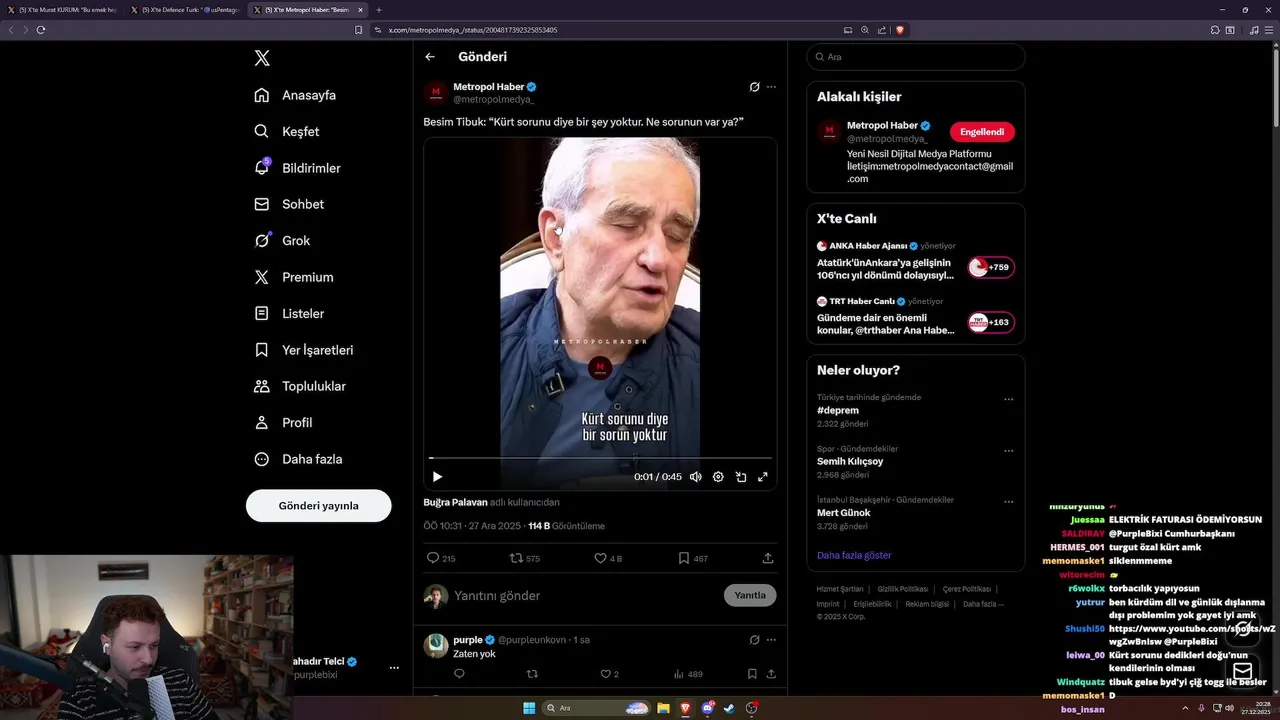Open Gizlilik Politikası footer link
Viewport: 1280px width, 720px height.
coord(903,589)
